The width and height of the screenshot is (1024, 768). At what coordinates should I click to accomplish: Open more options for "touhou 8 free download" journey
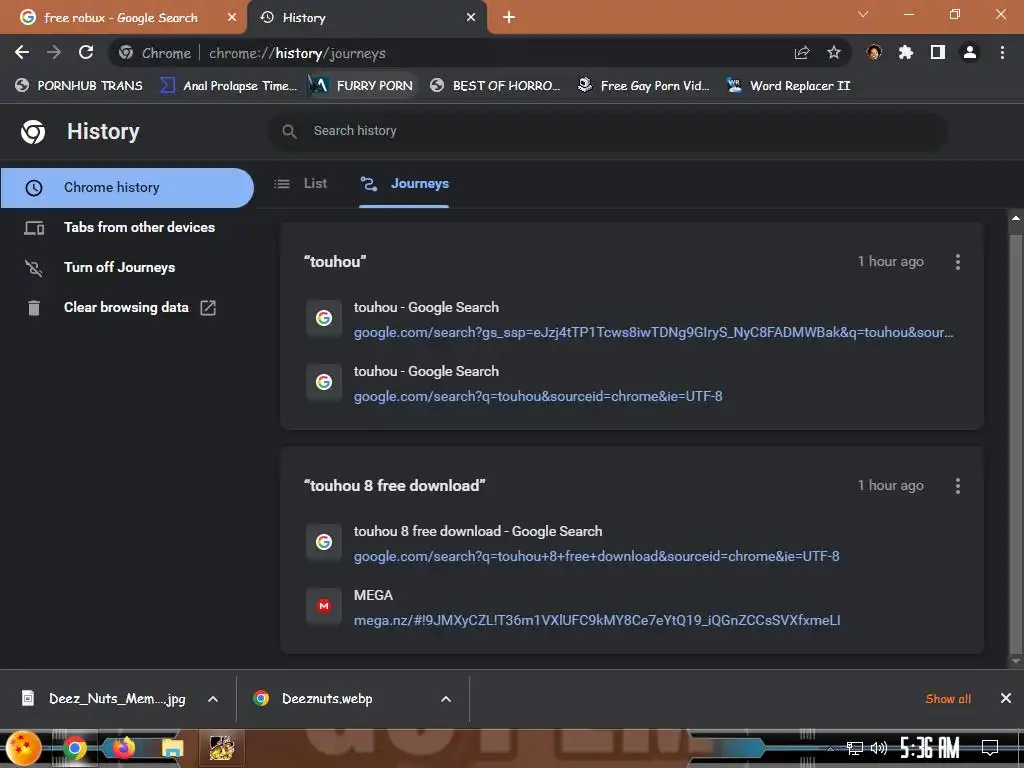pos(957,486)
